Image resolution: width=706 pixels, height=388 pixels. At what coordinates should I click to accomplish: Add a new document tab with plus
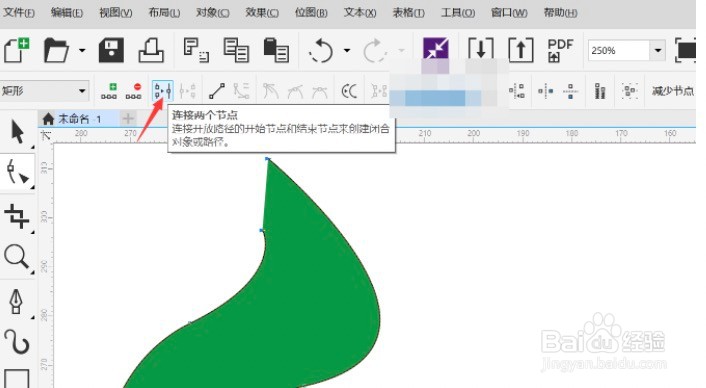tap(128, 119)
